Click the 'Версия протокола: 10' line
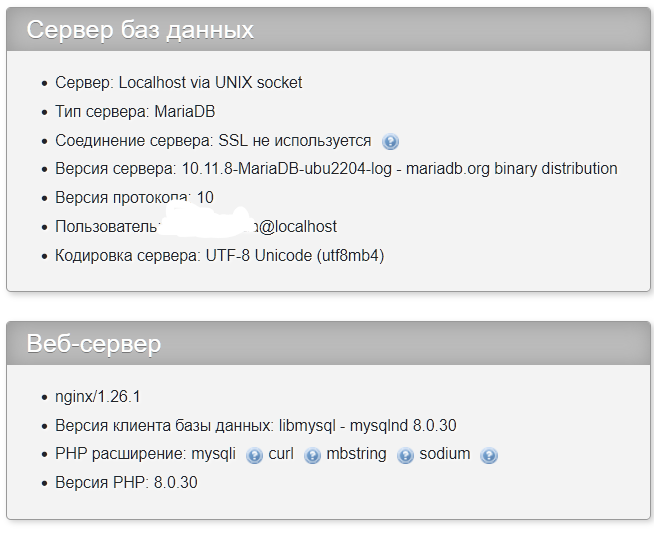The image size is (654, 537). pyautogui.click(x=134, y=197)
